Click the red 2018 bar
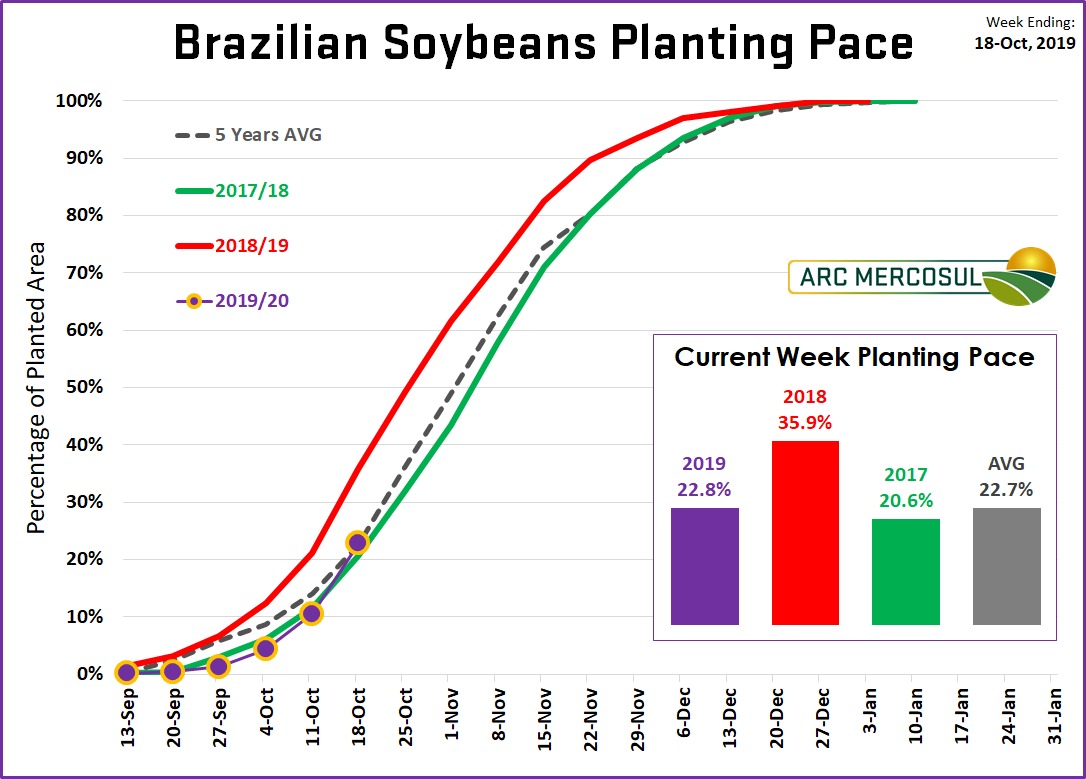 [x=805, y=533]
